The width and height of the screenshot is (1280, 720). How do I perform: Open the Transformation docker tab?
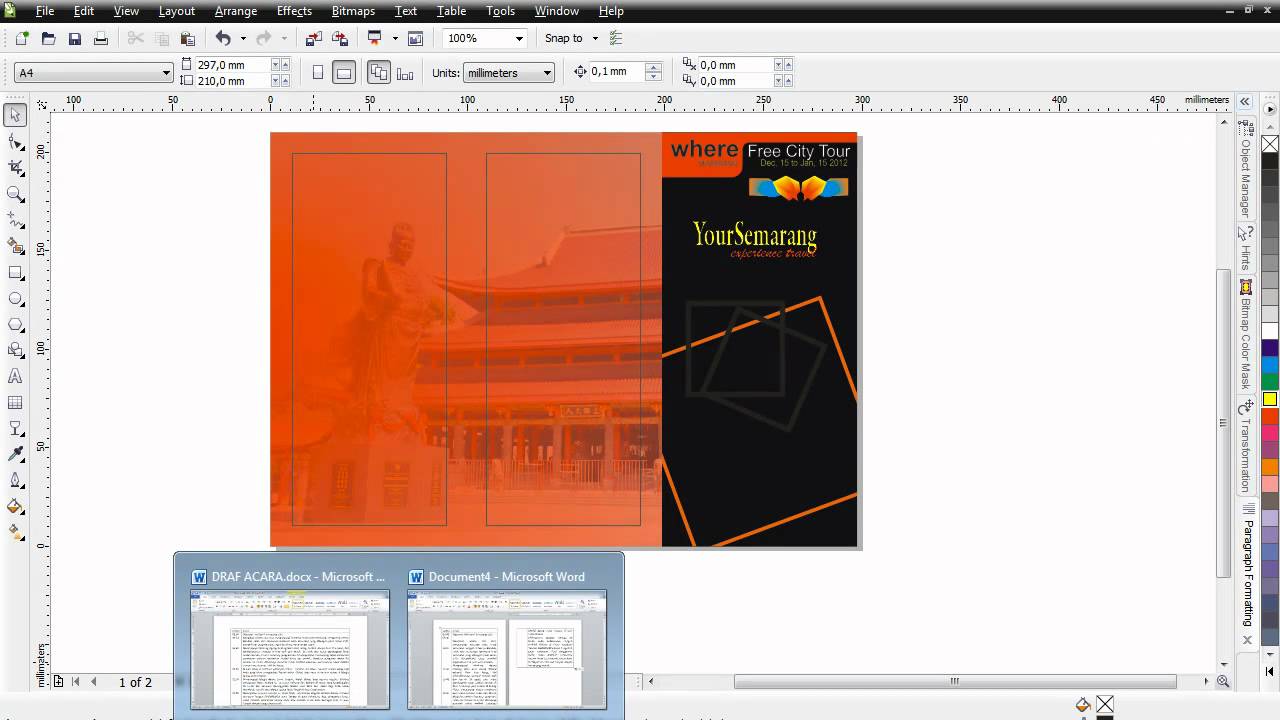click(x=1246, y=446)
